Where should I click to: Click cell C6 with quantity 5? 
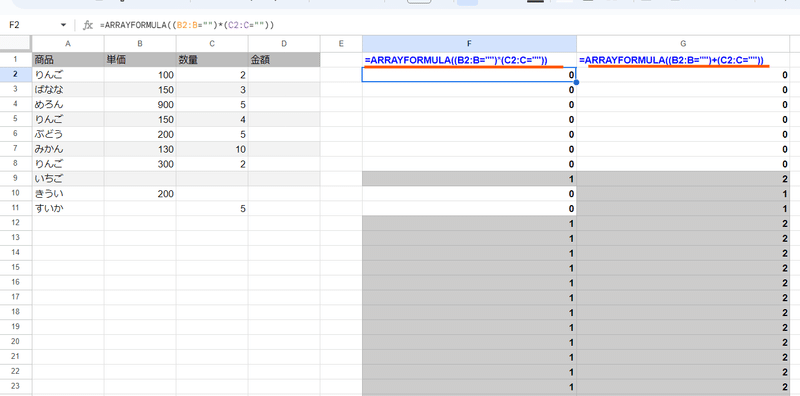[x=212, y=134]
